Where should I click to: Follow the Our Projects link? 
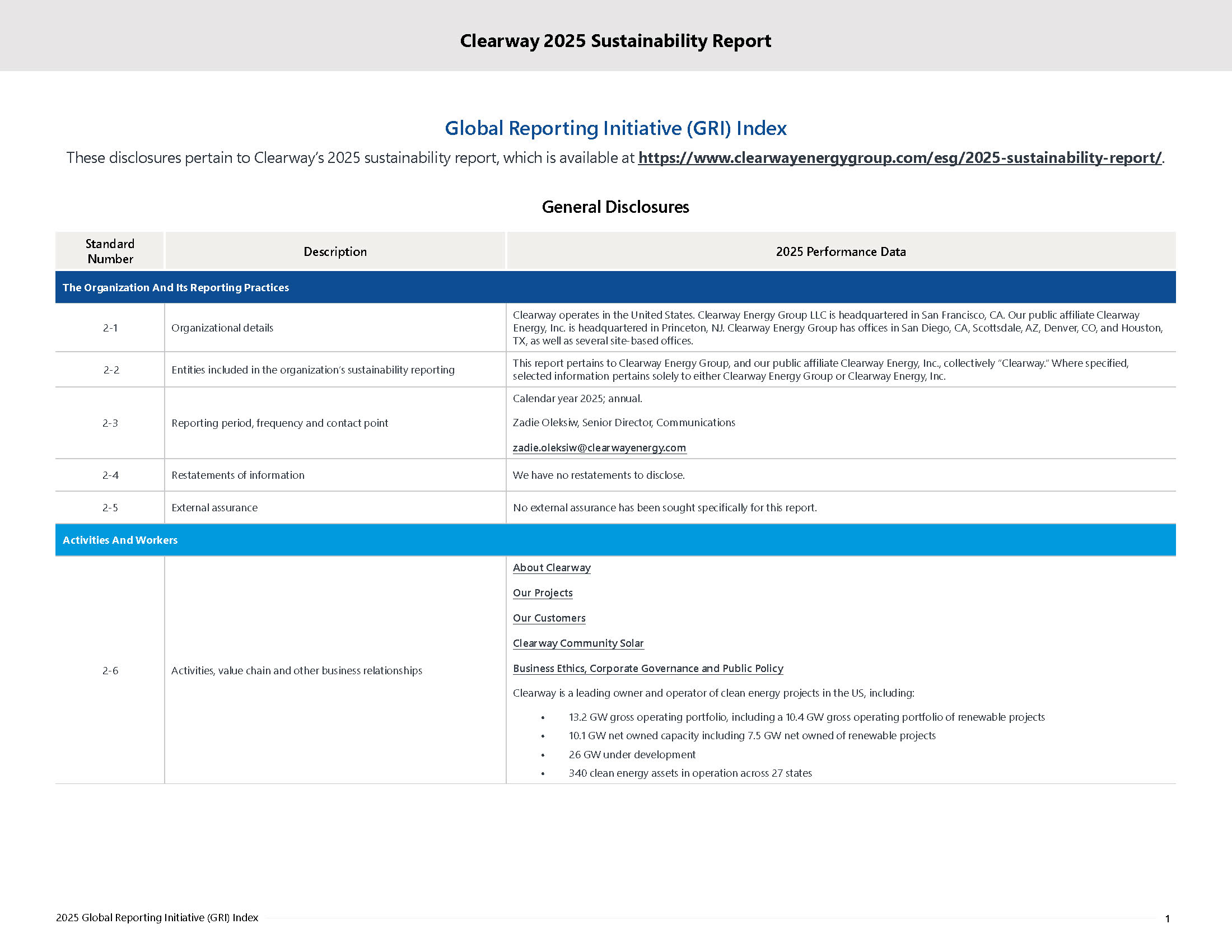[x=542, y=592]
